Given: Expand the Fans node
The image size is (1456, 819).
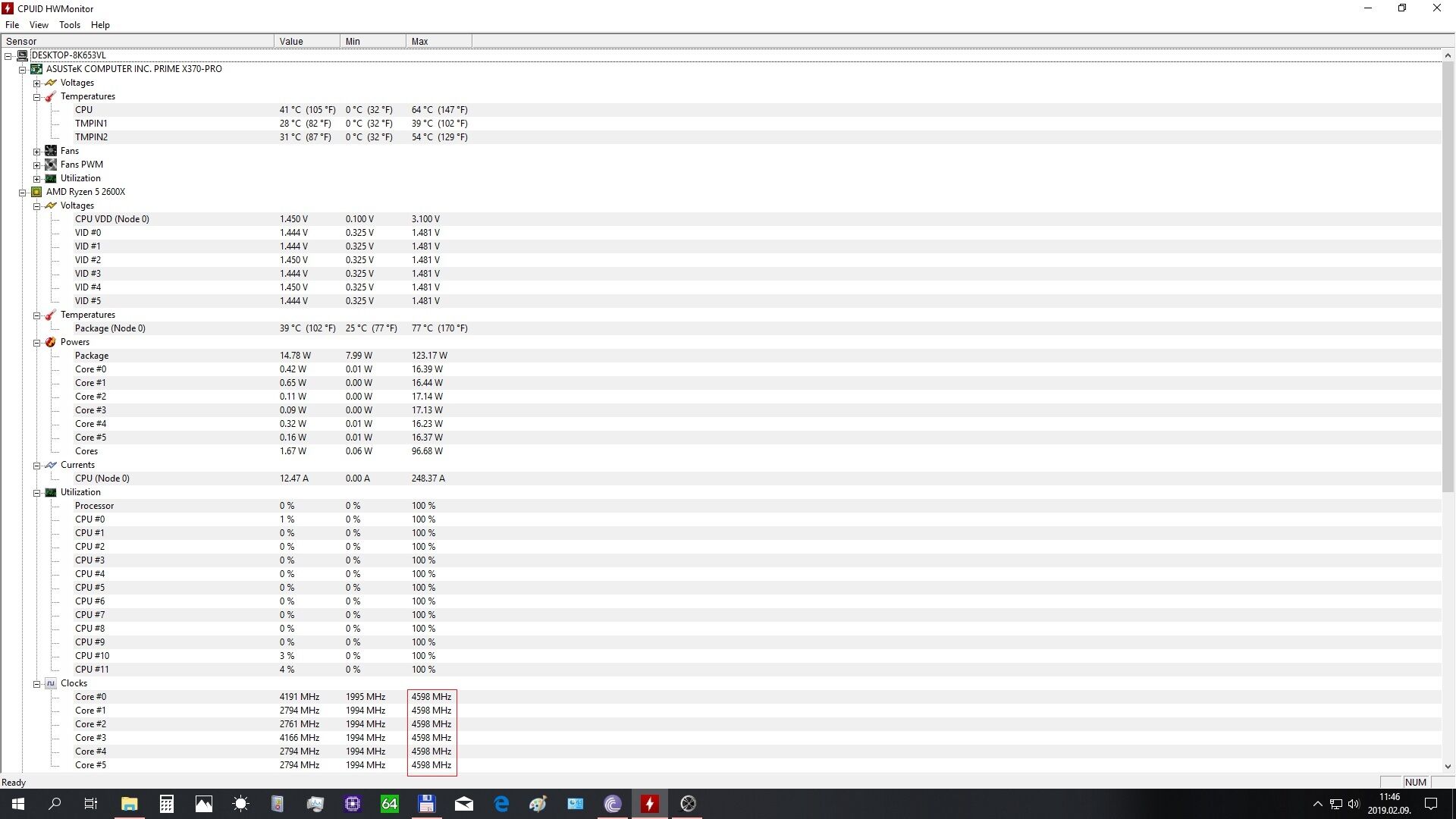Looking at the screenshot, I should point(36,151).
